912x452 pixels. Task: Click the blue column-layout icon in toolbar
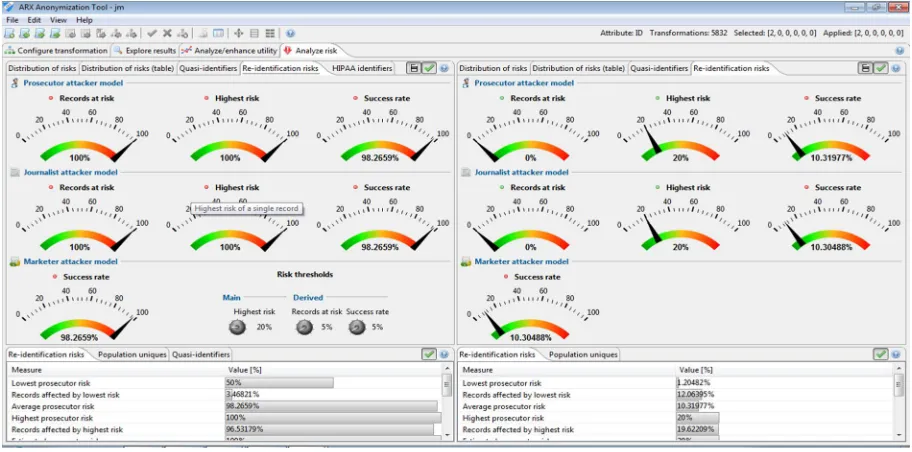pos(218,34)
